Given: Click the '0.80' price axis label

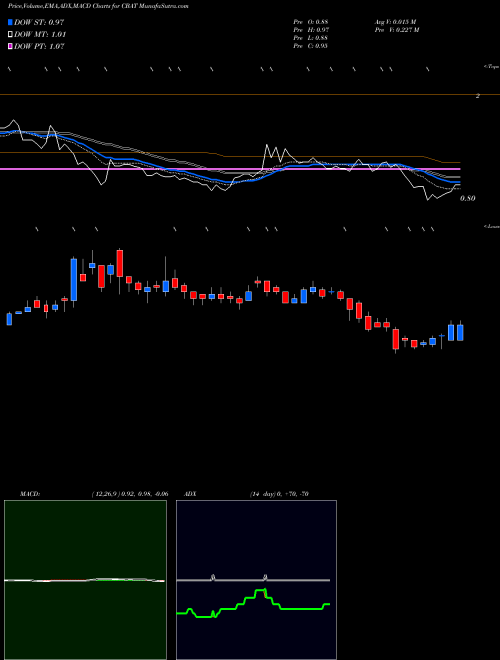Looking at the screenshot, I should pyautogui.click(x=468, y=198).
